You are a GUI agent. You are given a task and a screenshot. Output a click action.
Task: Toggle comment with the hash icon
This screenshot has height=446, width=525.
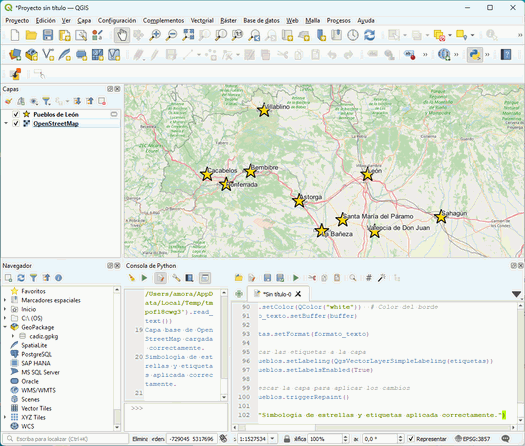369,278
